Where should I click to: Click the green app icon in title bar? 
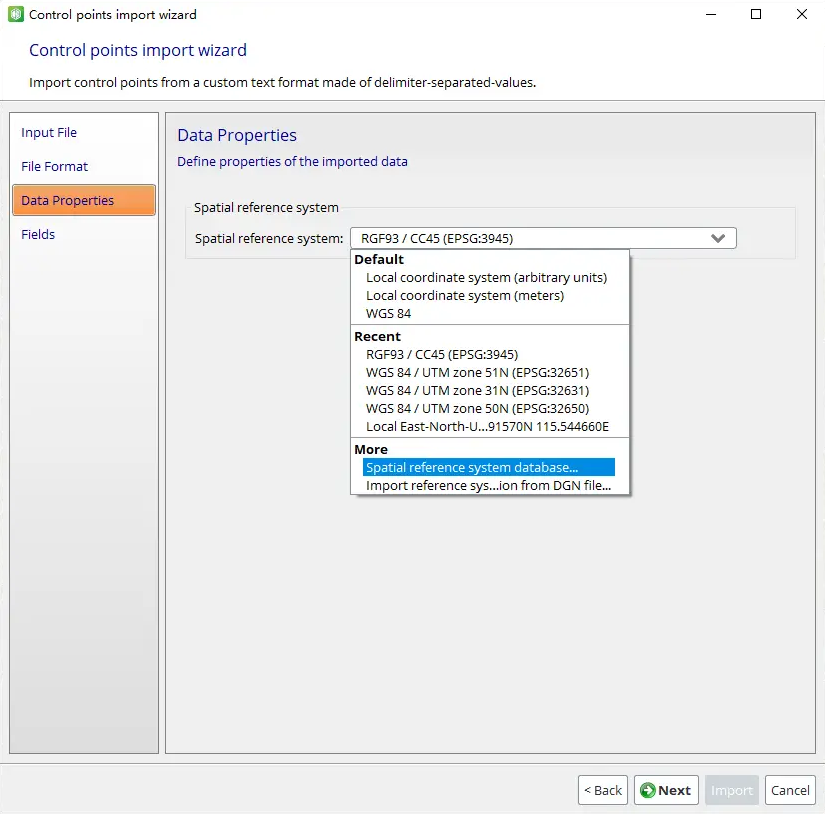16,14
